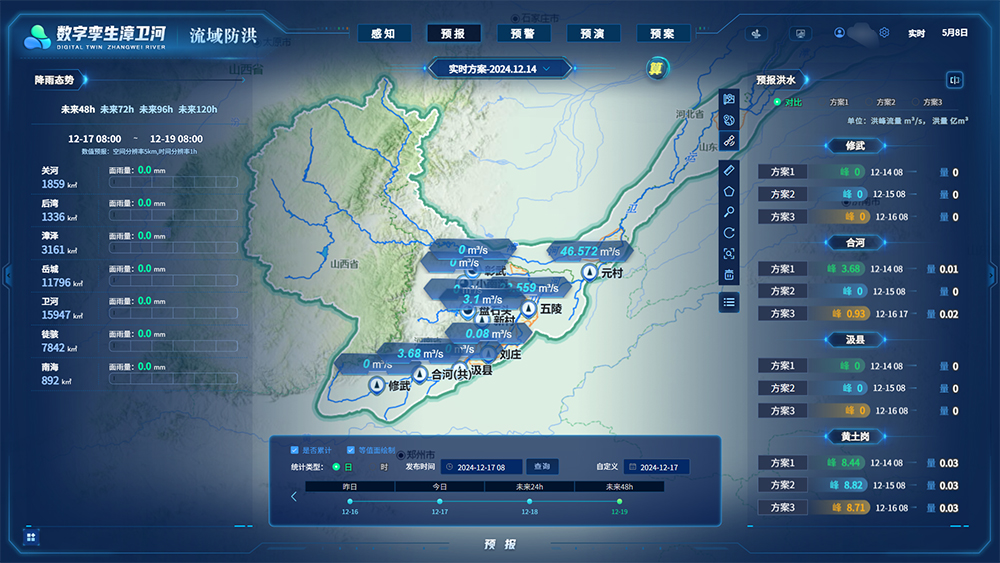Open the 实时方案-2024.12.14 dropdown
The width and height of the screenshot is (1000, 563).
pos(499,69)
